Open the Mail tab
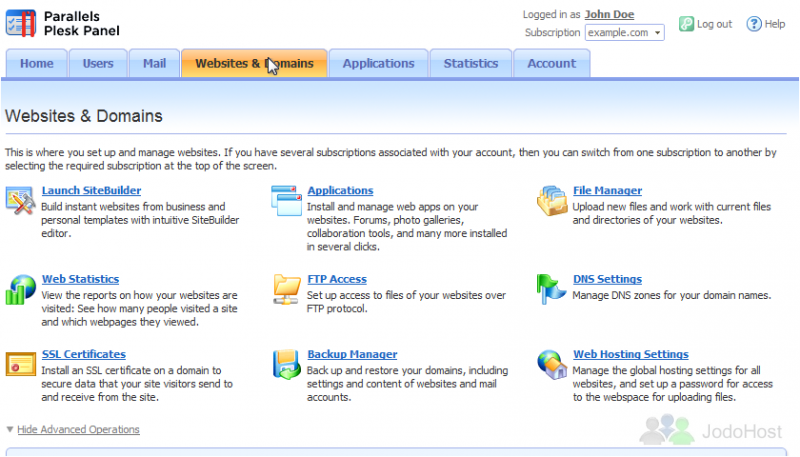The width and height of the screenshot is (800, 457). point(154,64)
